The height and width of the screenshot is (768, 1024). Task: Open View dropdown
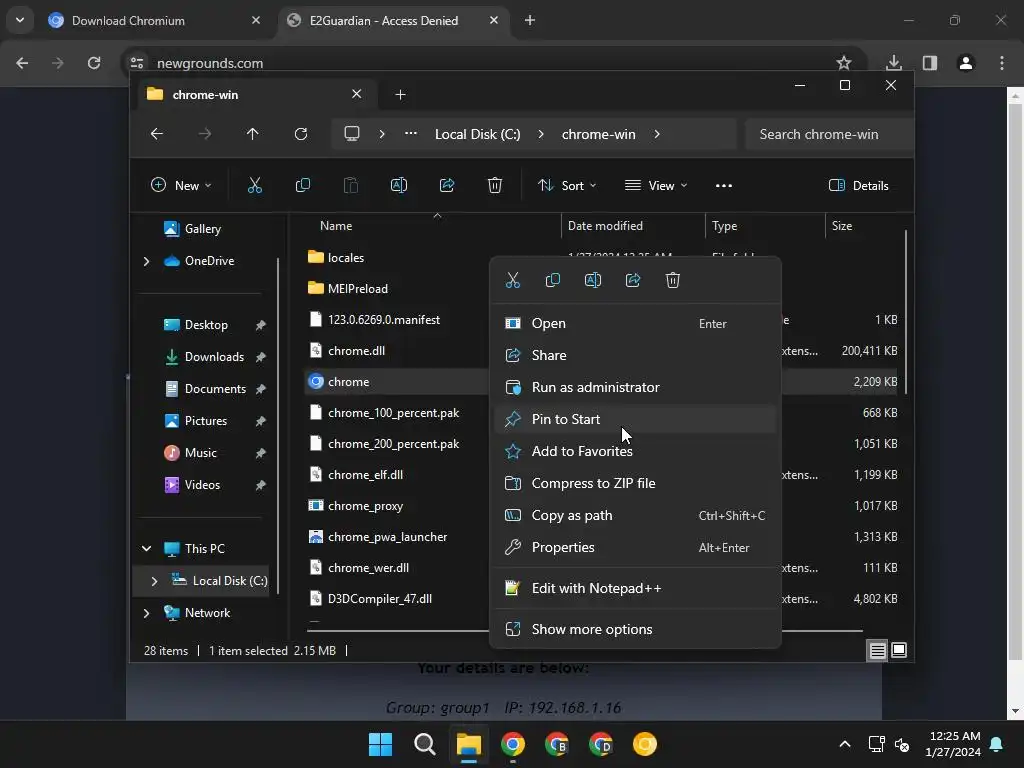tap(656, 185)
